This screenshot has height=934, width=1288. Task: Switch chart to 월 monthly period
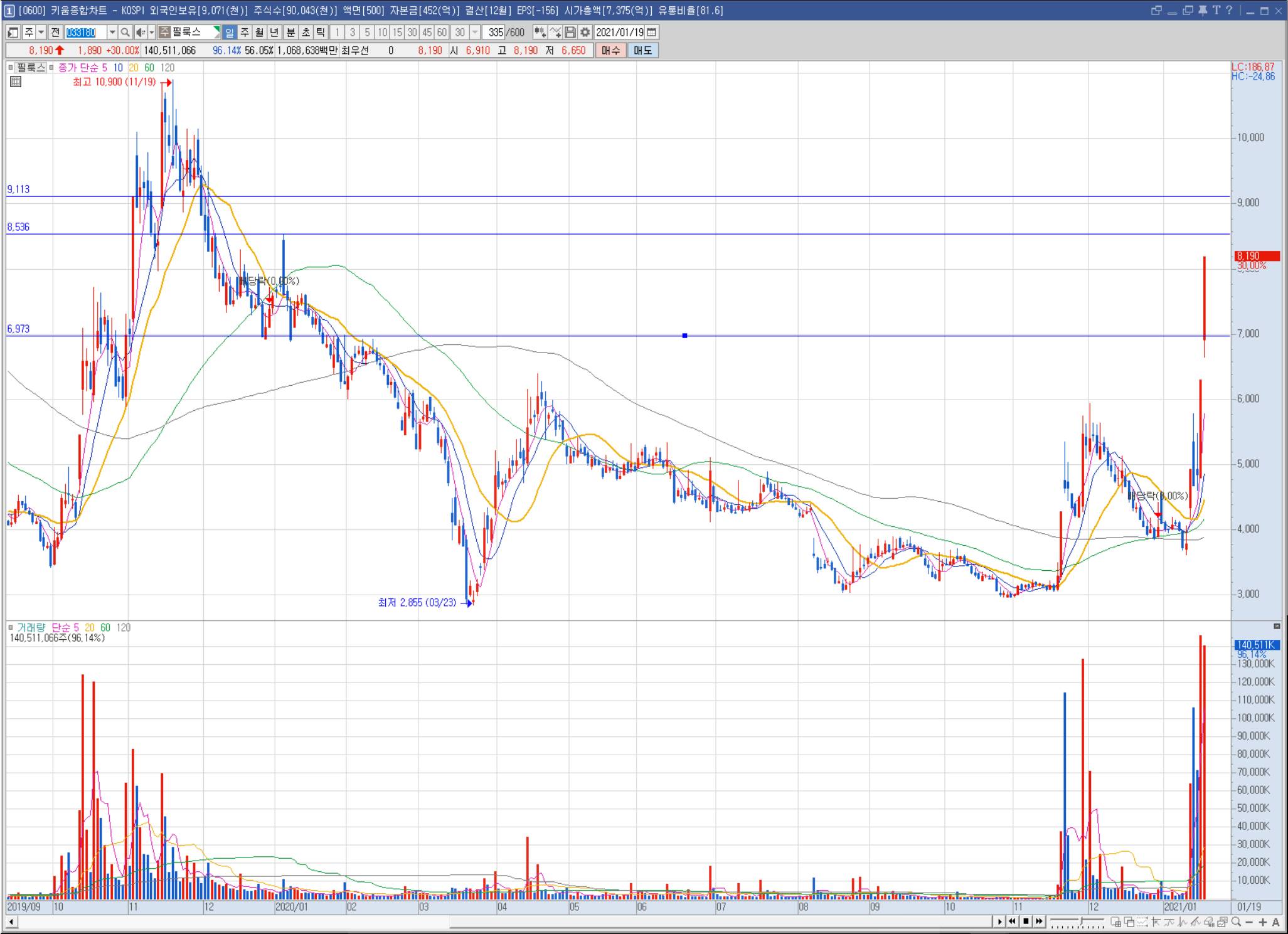click(259, 32)
